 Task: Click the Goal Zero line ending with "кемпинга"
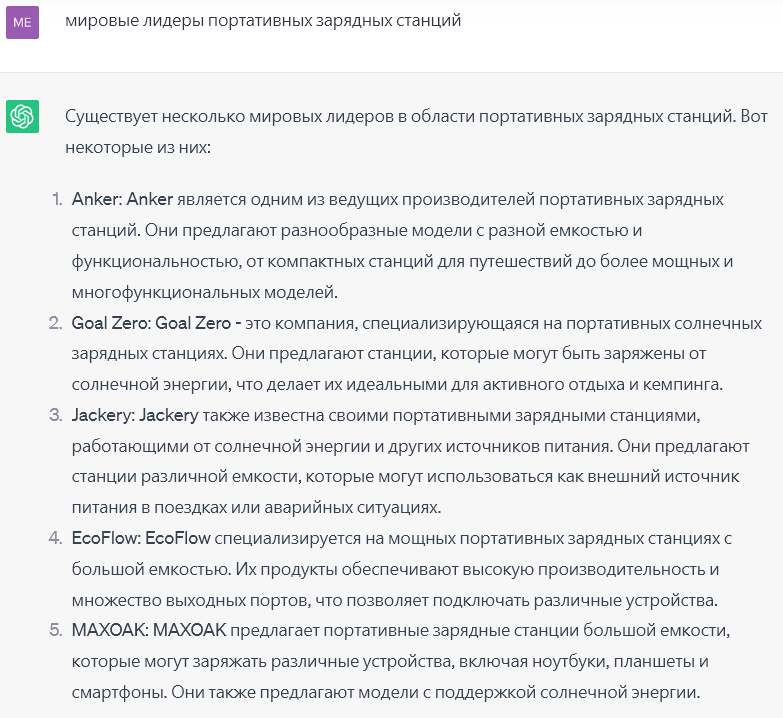pos(397,384)
